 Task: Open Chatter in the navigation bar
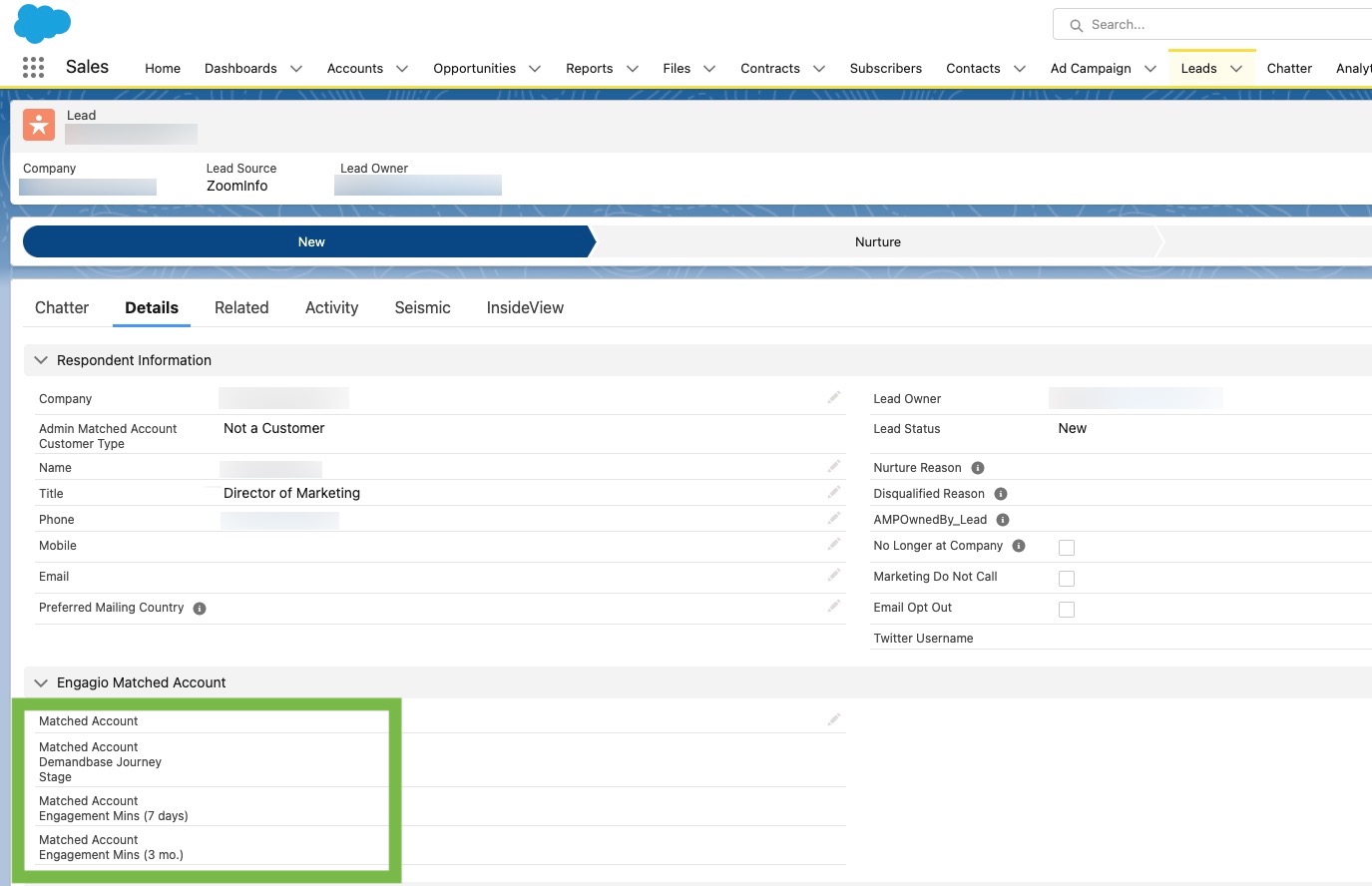point(1289,69)
